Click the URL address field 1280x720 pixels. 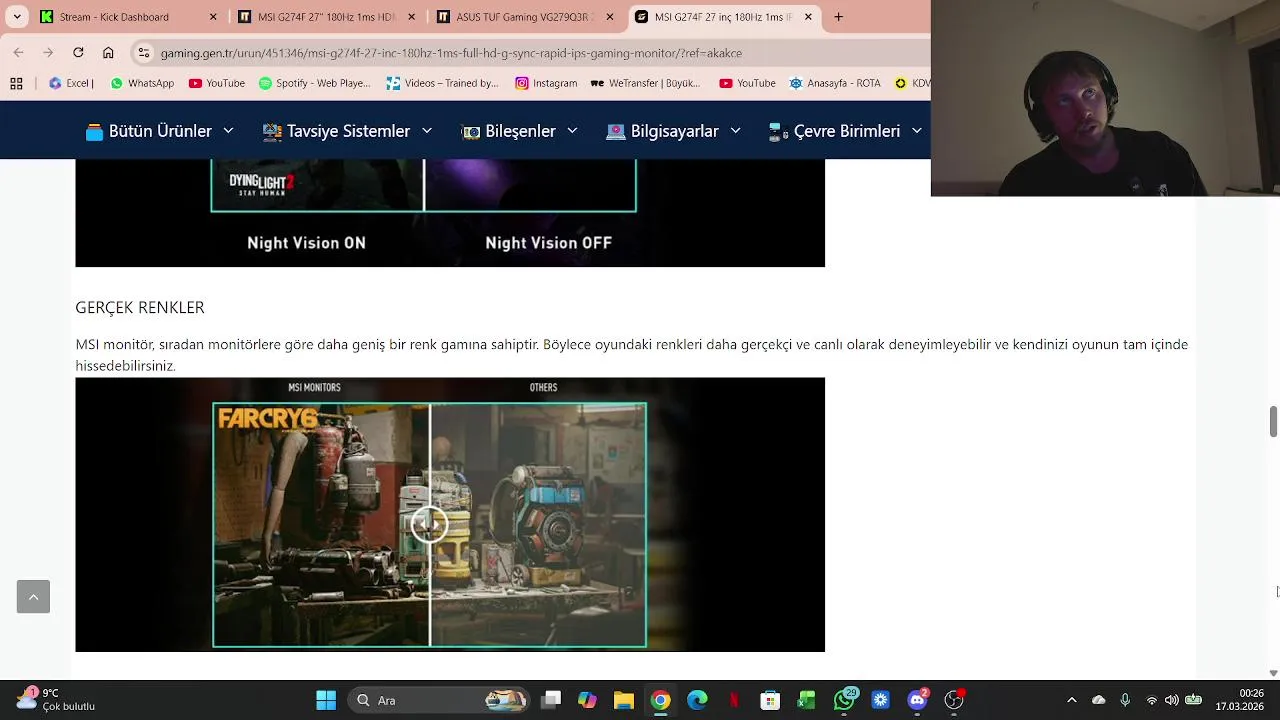tap(530, 53)
